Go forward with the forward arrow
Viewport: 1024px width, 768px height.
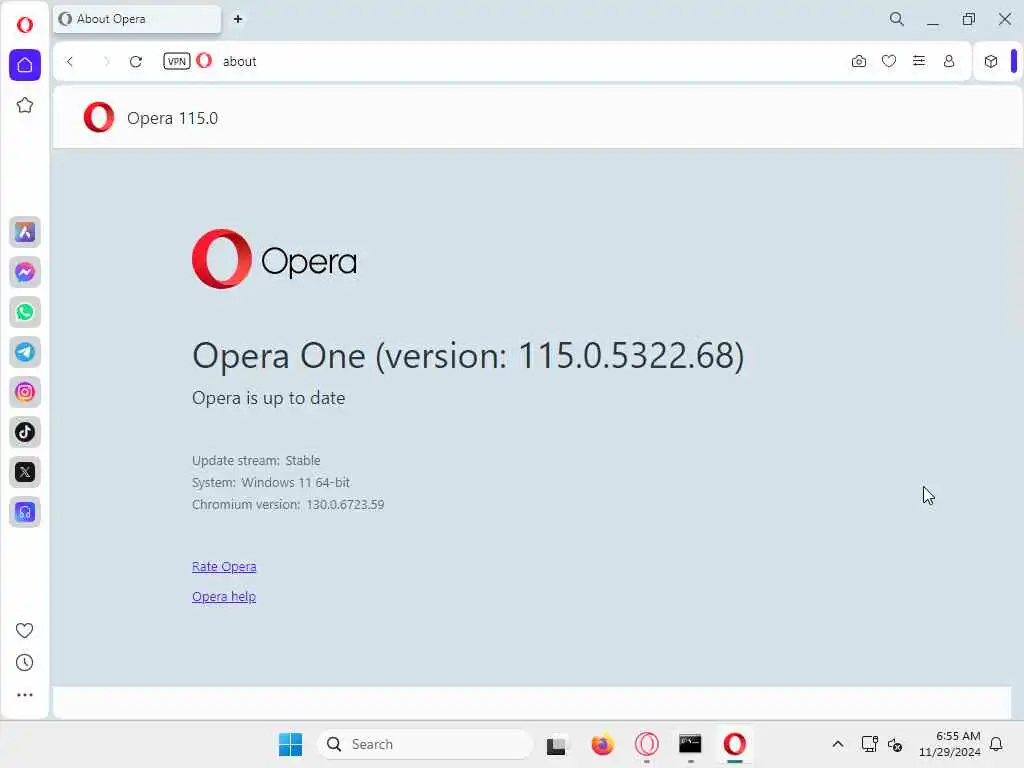[x=106, y=61]
